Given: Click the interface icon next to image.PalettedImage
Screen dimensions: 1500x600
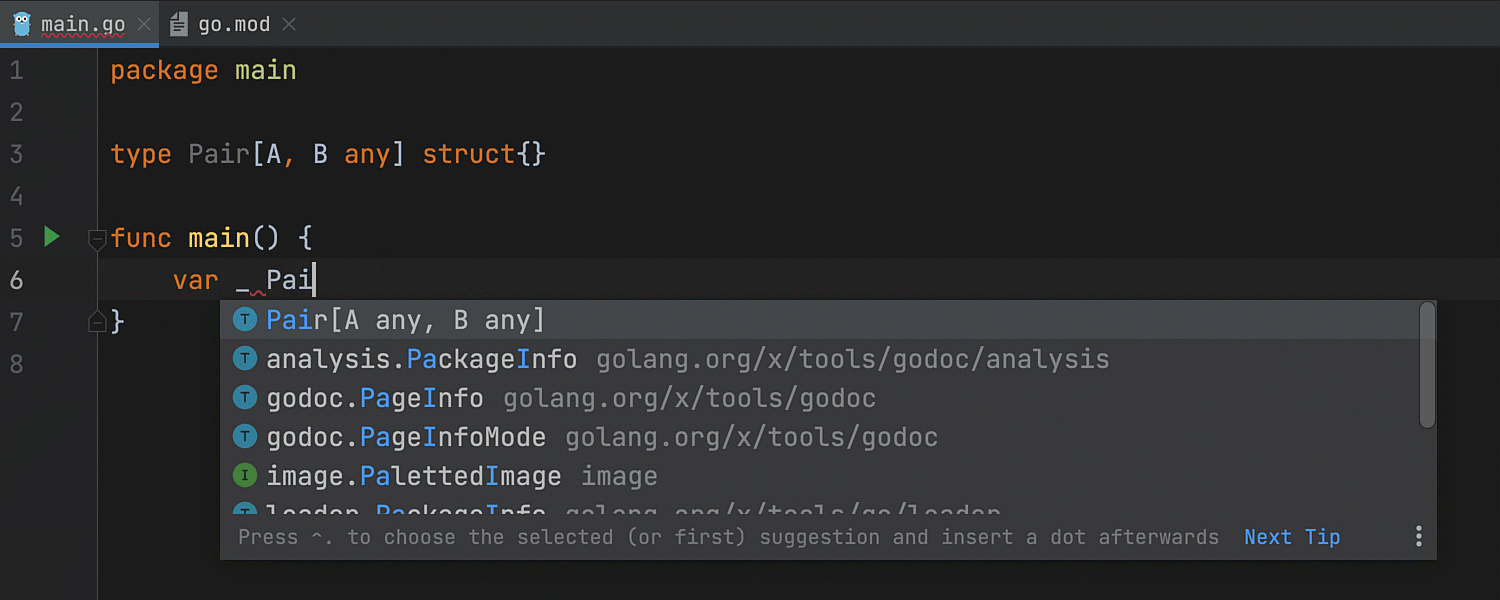Looking at the screenshot, I should coord(245,476).
